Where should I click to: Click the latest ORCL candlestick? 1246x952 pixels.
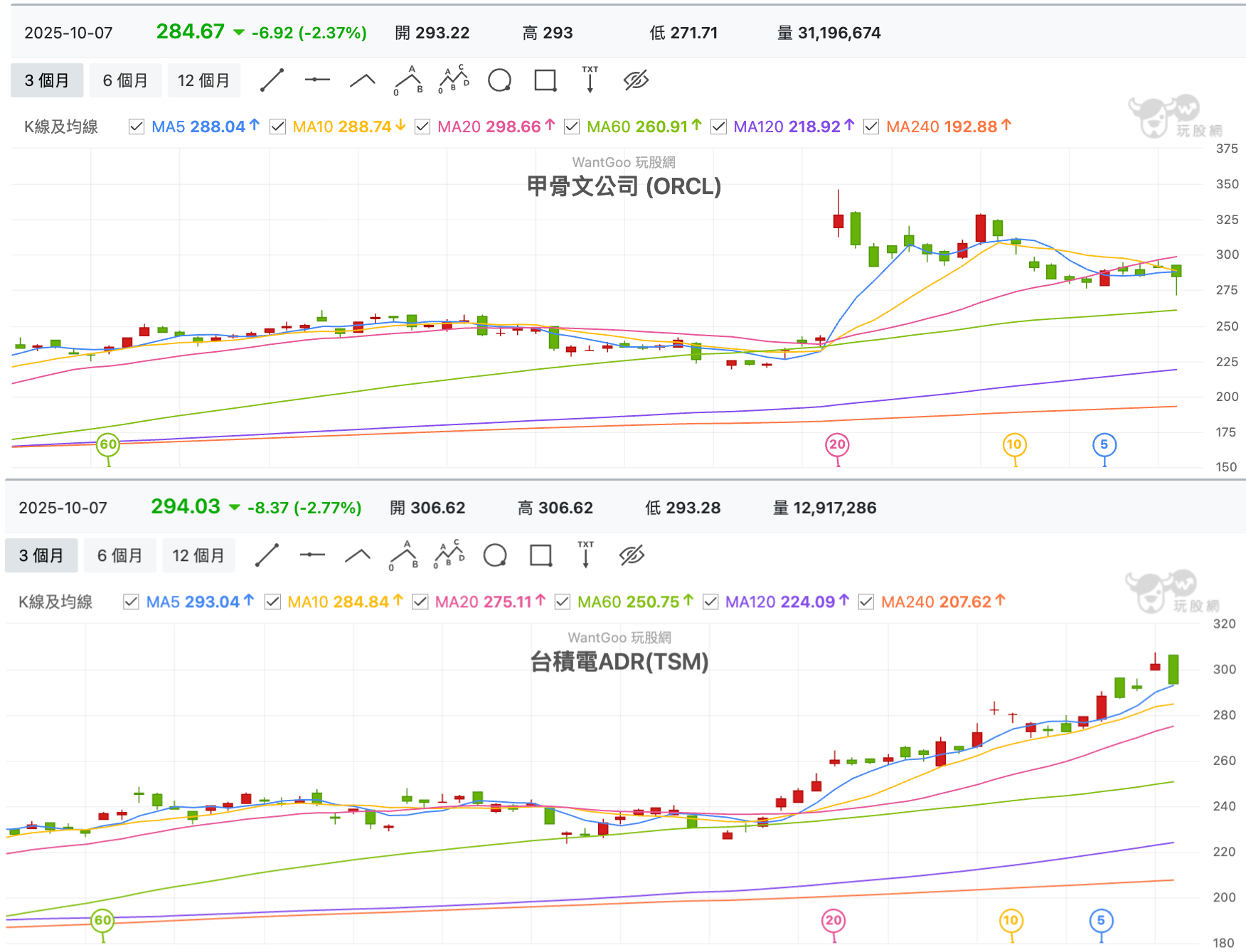(1176, 272)
